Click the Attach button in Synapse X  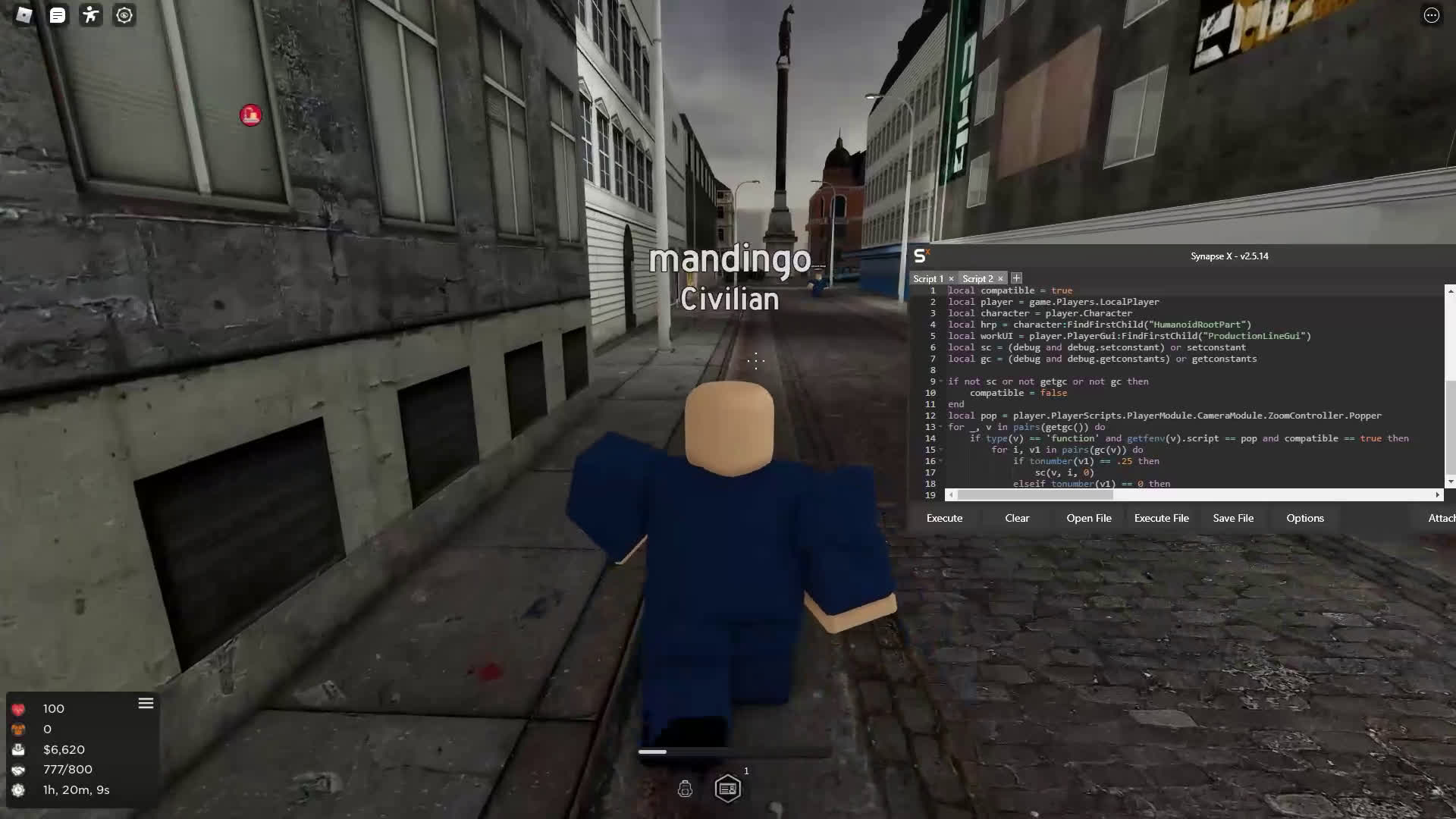[1443, 517]
